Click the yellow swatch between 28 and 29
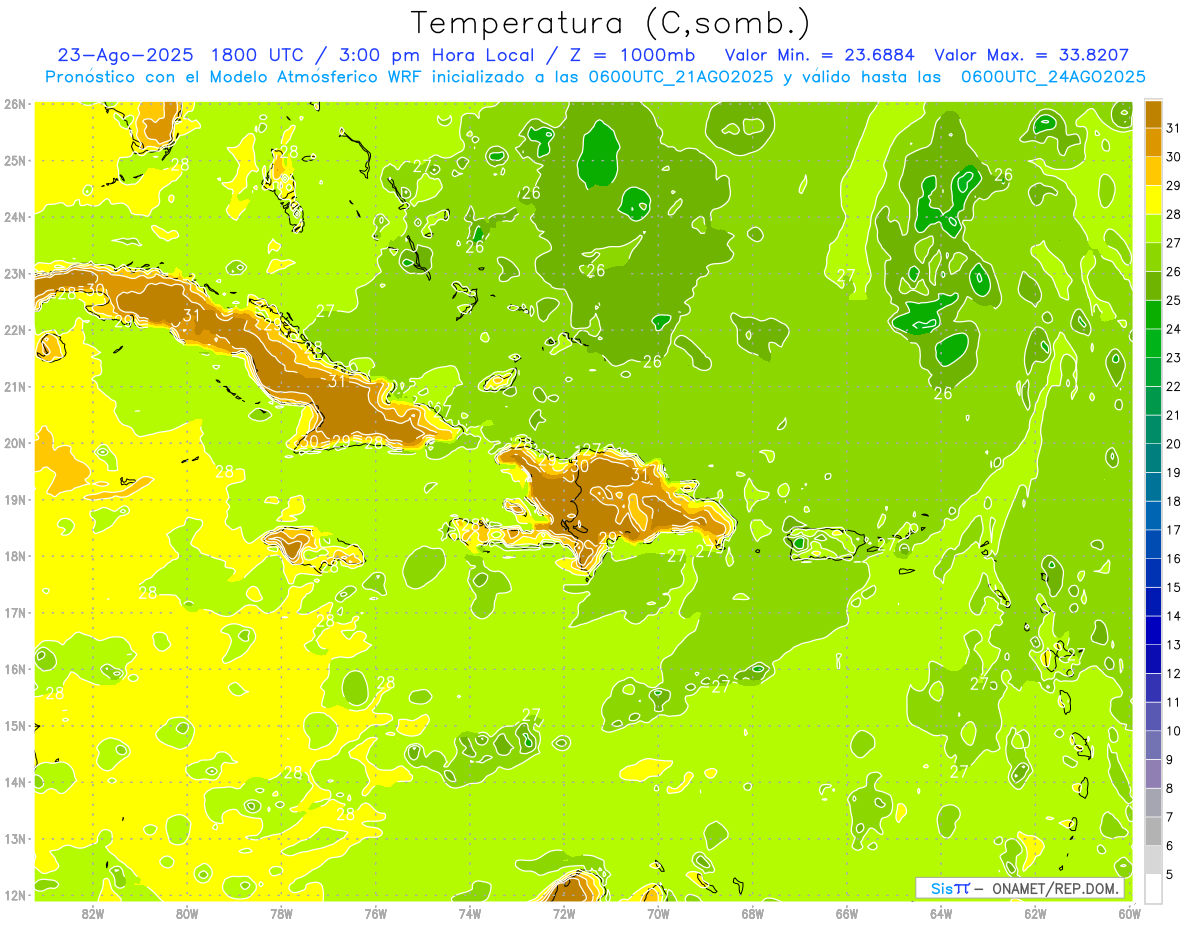Viewport: 1200px width, 927px height. (x=1153, y=200)
